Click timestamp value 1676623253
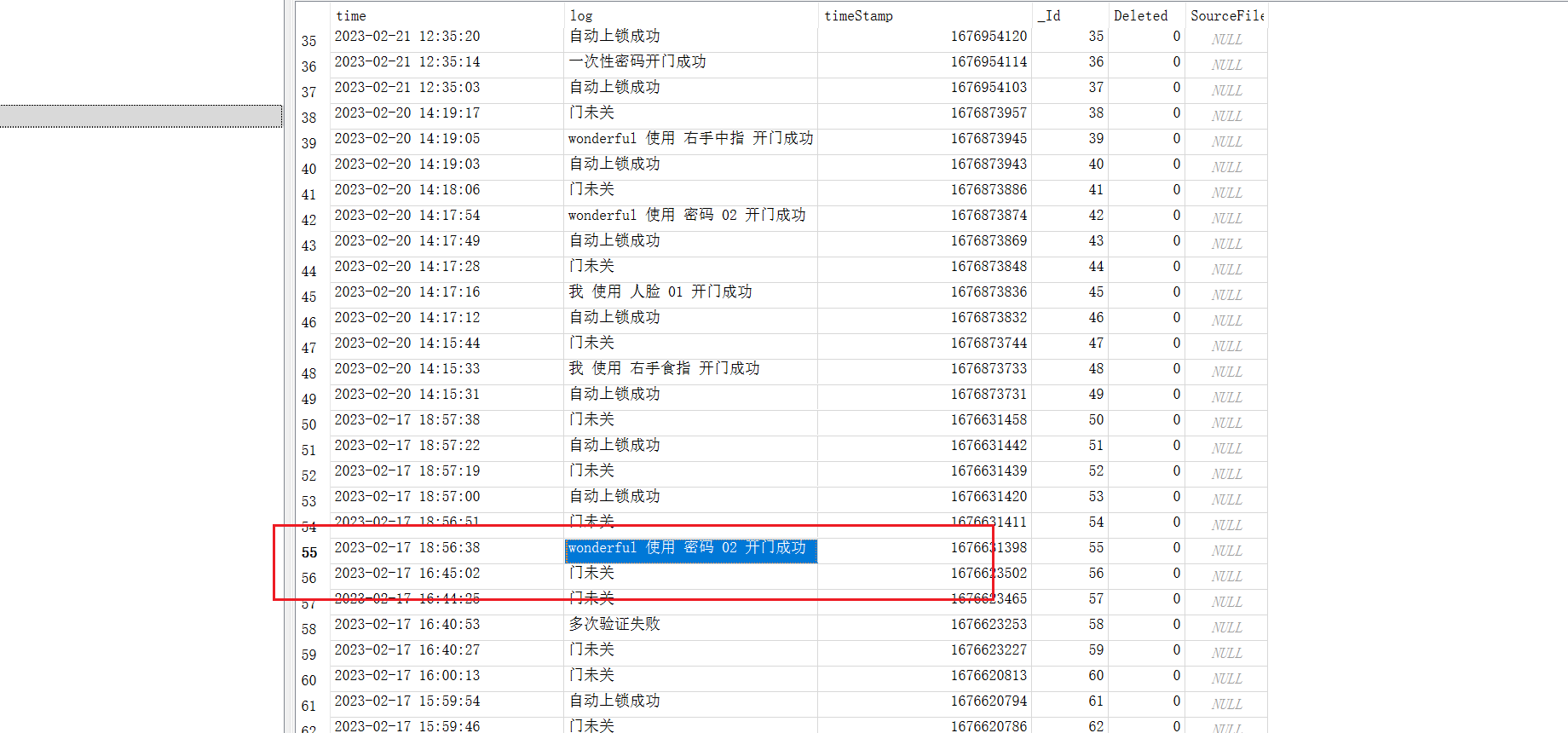 click(x=989, y=624)
